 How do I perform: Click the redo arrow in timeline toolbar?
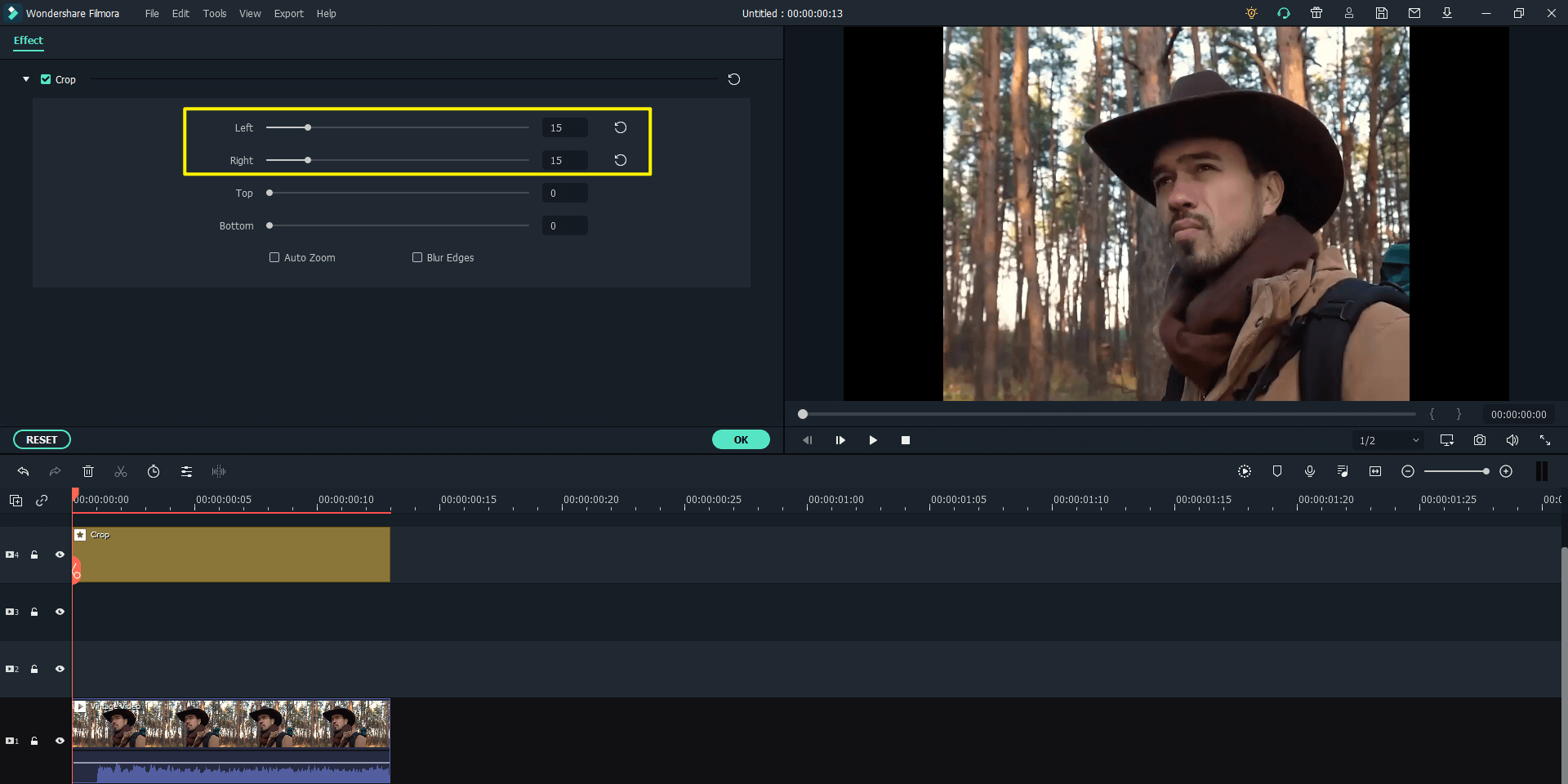tap(55, 471)
